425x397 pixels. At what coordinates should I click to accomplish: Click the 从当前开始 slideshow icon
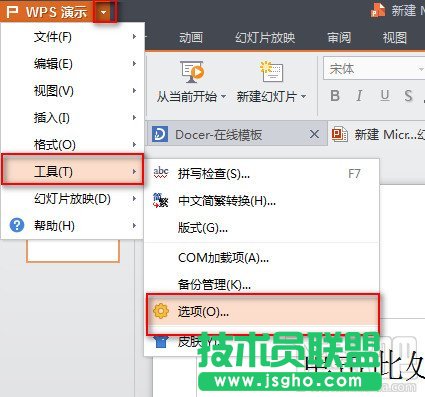pos(192,72)
